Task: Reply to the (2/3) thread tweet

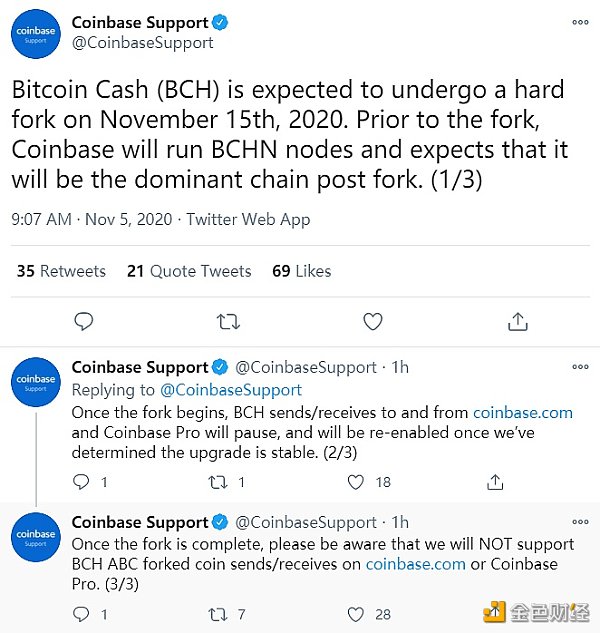Action: 82,482
